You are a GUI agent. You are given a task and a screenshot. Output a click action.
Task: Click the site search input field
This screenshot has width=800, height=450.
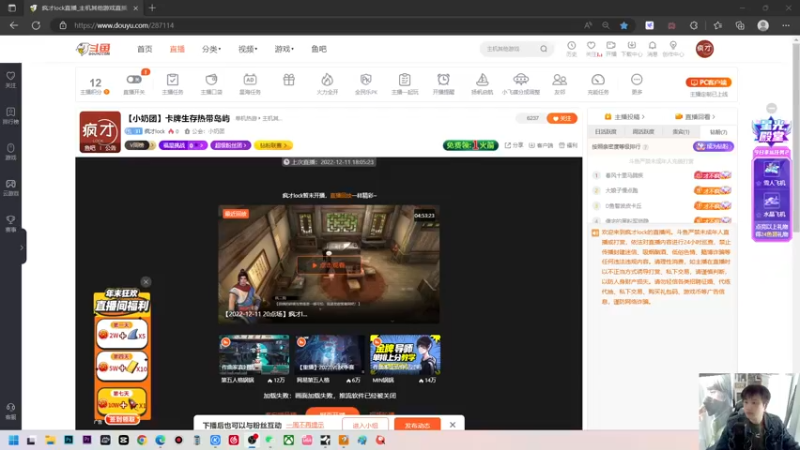508,49
